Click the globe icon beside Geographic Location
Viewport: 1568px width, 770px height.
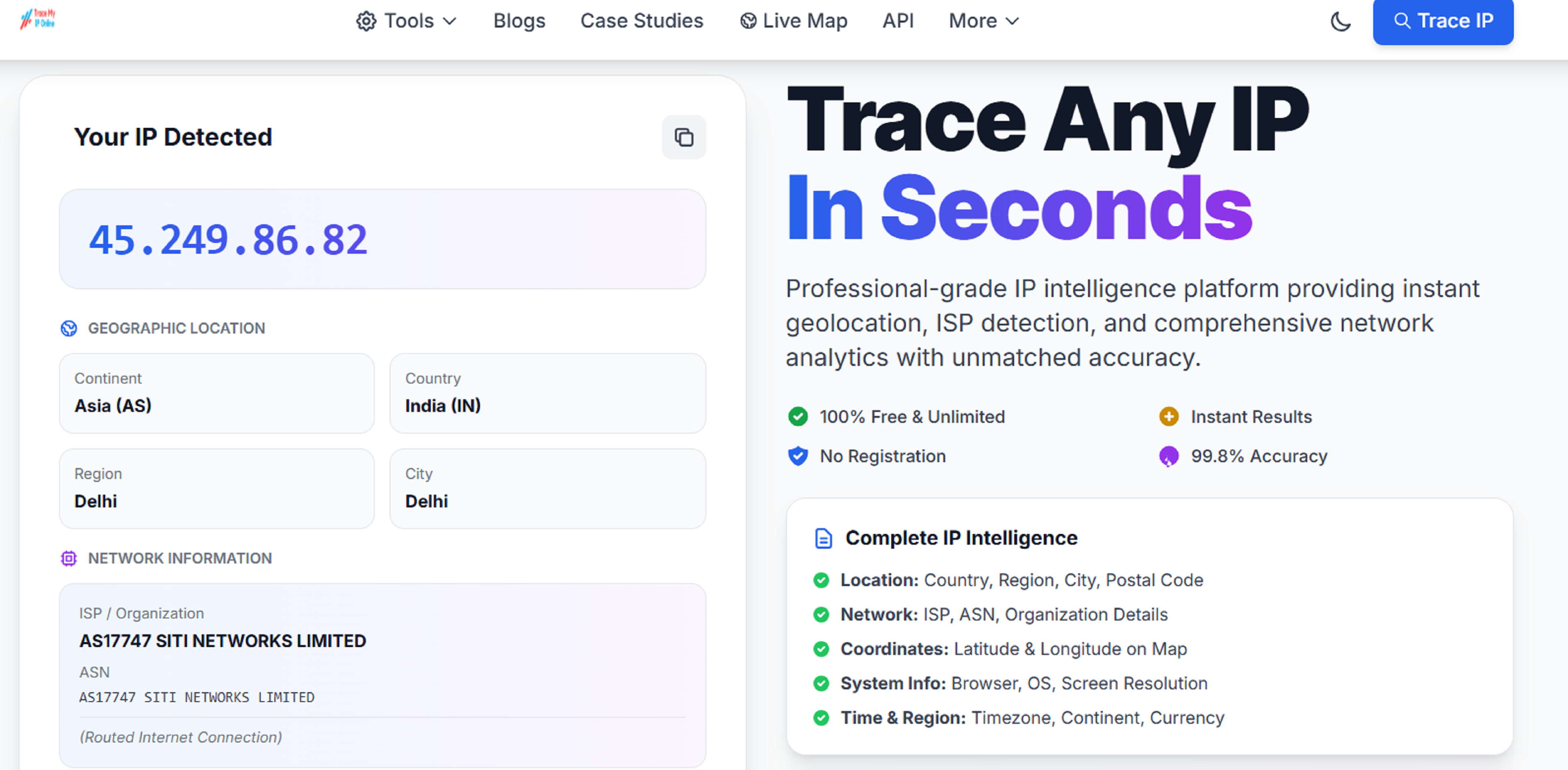pyautogui.click(x=69, y=328)
